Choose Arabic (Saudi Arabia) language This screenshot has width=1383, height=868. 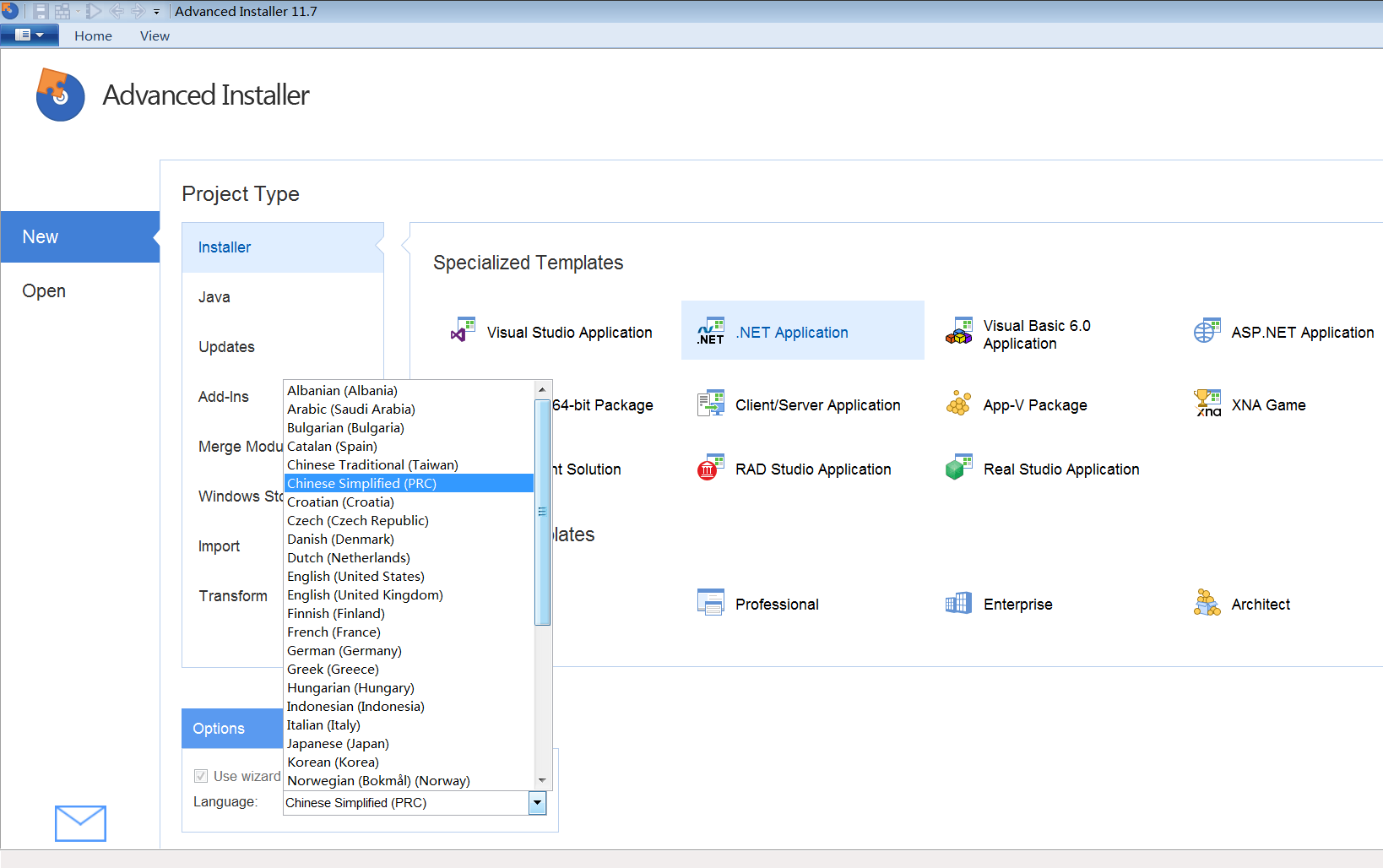[x=409, y=409]
